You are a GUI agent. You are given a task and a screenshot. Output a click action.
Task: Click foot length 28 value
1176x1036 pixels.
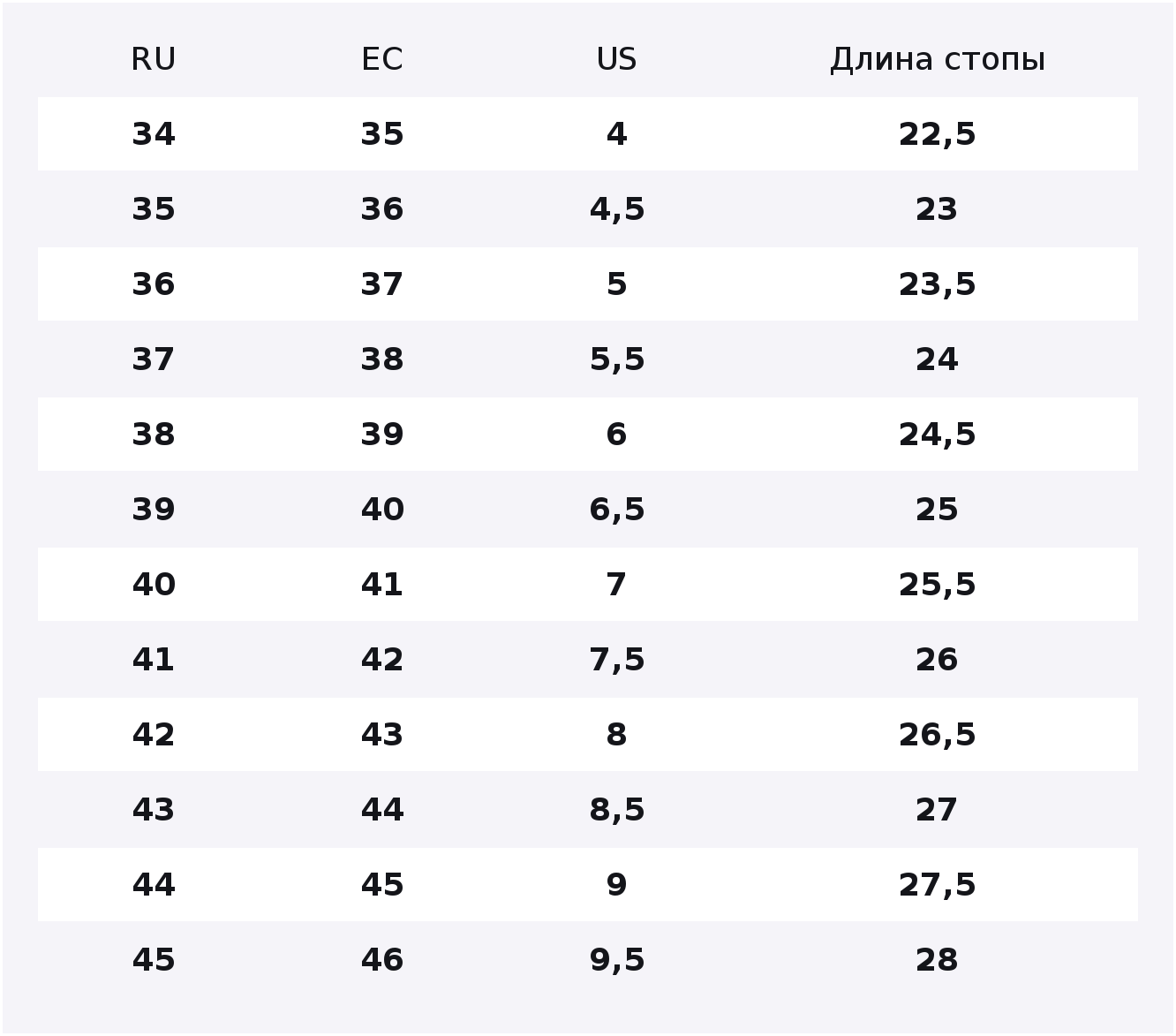937,960
